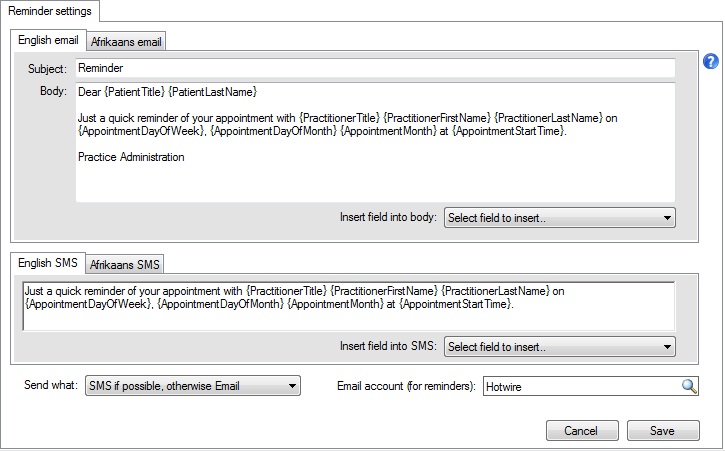Click the Subject label
The image size is (725, 451).
(48, 69)
